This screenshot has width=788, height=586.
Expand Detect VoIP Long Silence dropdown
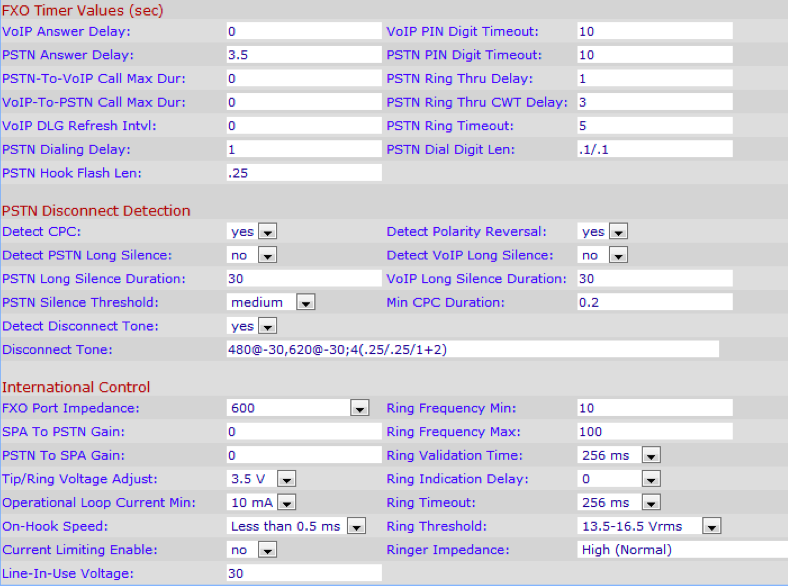tap(603, 256)
